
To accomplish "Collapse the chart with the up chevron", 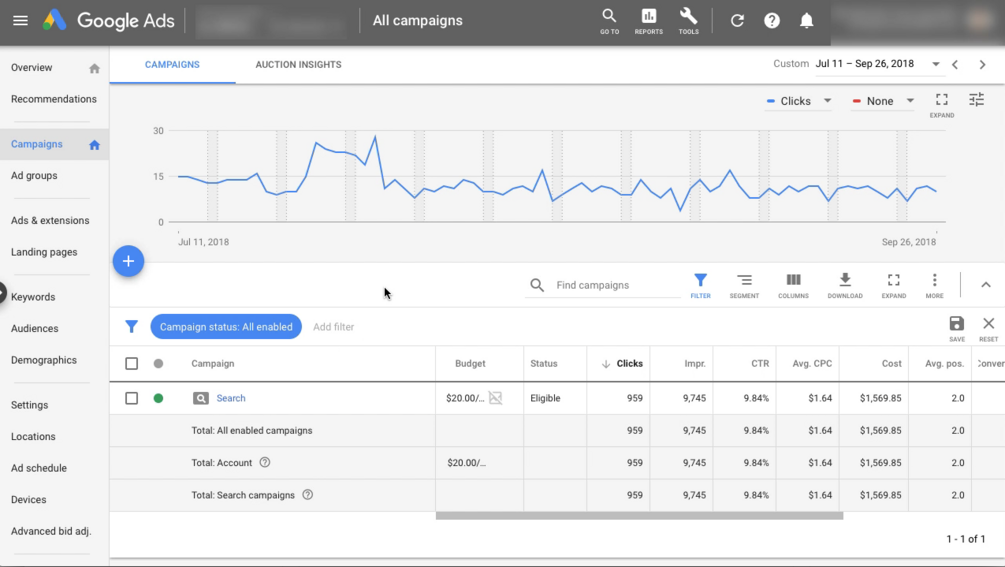I will (986, 284).
